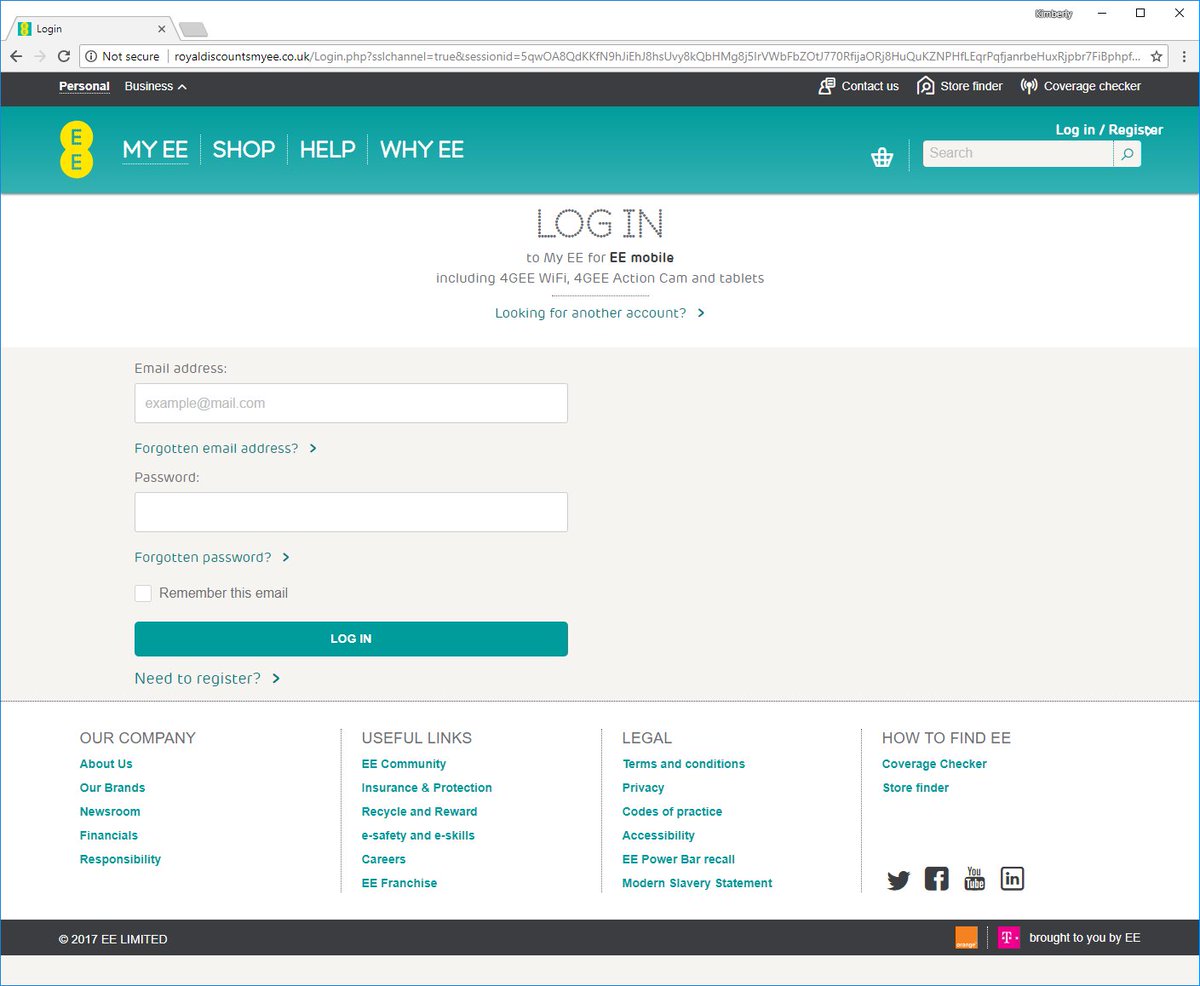The height and width of the screenshot is (986, 1200).
Task: Open Coverage Checker footer link
Action: tap(934, 764)
